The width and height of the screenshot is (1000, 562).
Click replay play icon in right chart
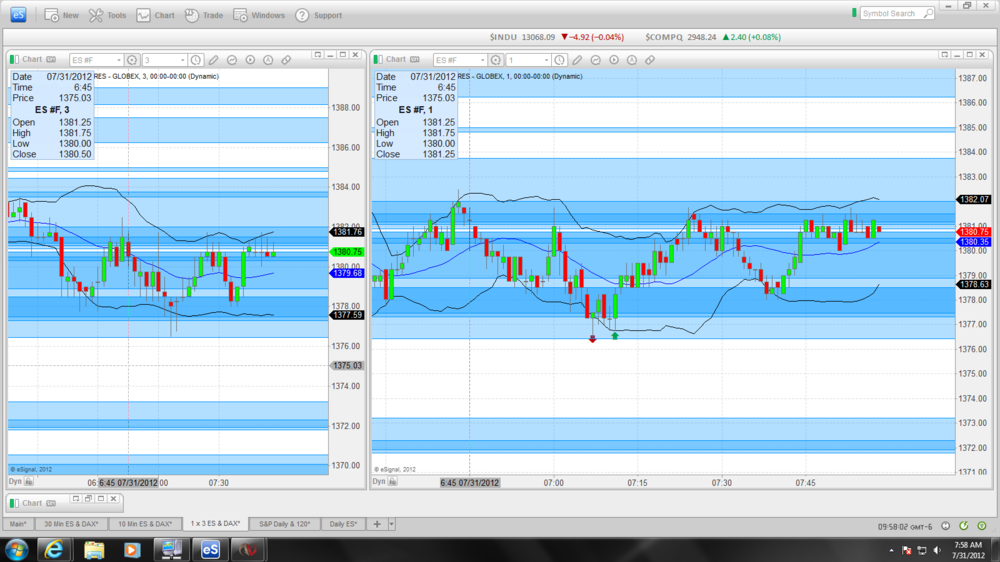pos(614,60)
